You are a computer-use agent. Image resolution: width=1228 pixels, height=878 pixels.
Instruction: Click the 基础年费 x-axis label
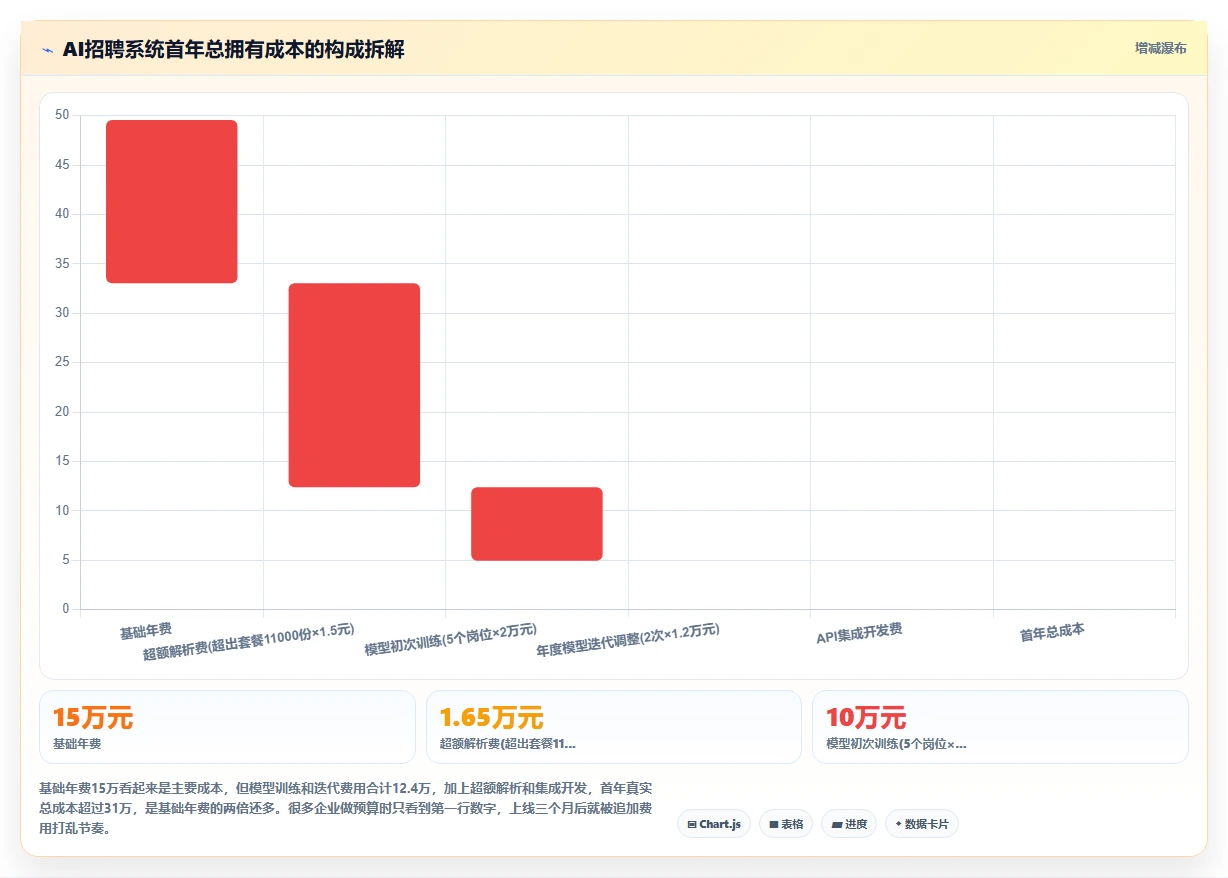click(x=146, y=630)
